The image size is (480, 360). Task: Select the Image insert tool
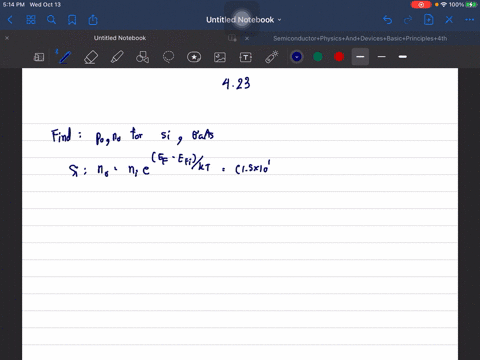pos(220,57)
